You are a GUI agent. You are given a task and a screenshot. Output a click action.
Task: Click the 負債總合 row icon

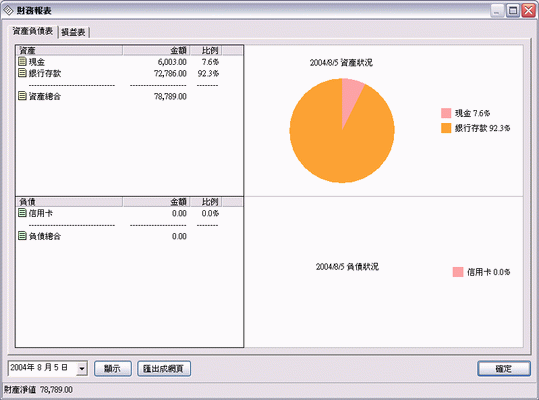pos(22,236)
